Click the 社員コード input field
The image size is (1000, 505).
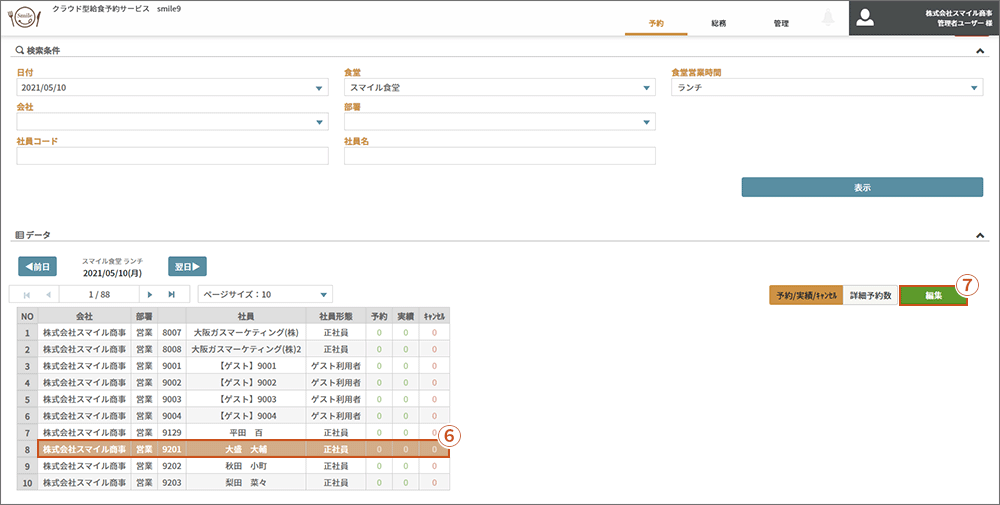[172, 156]
